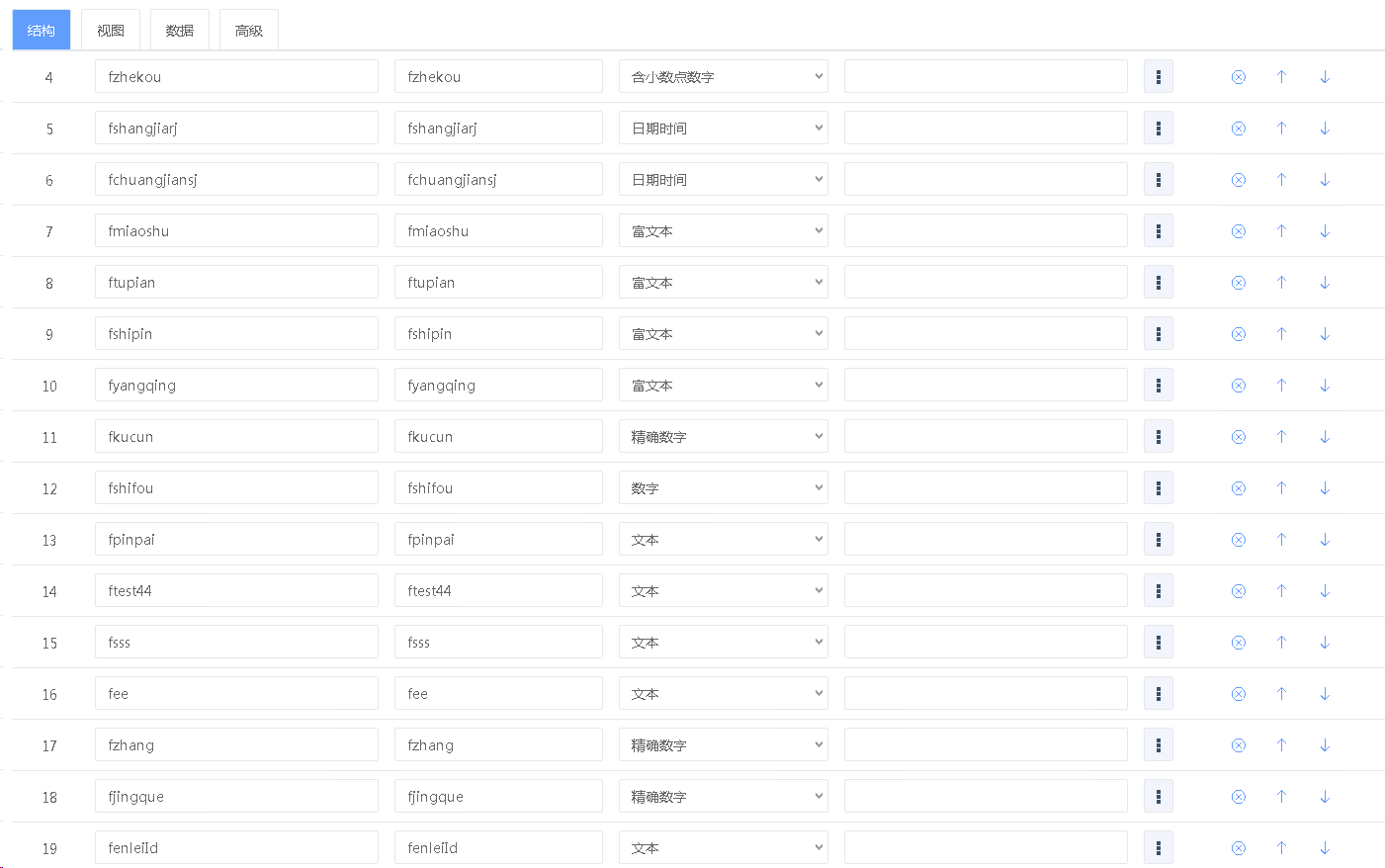Move fshangjiarj row down
1385x868 pixels.
coord(1325,129)
